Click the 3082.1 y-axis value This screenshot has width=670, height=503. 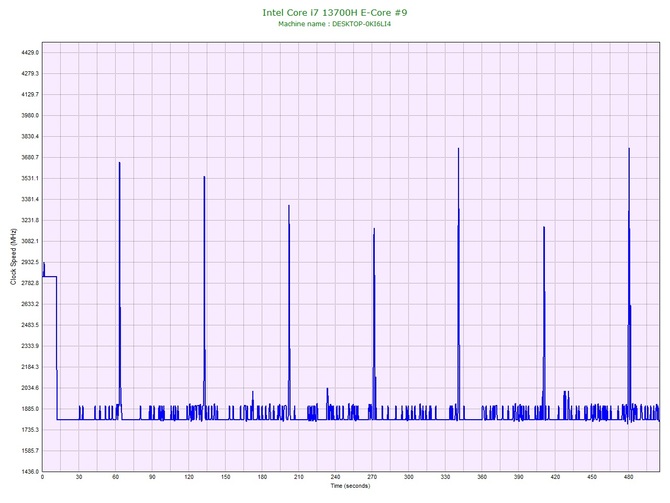(30, 241)
